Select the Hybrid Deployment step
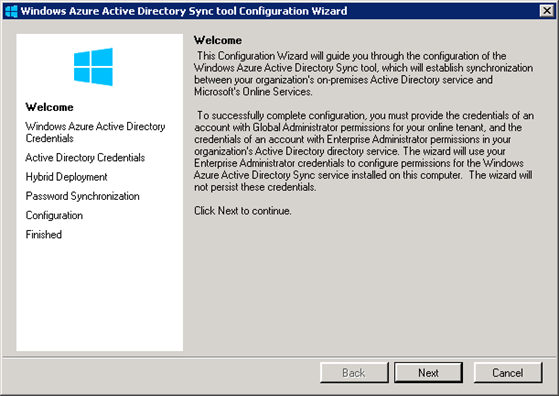The height and width of the screenshot is (396, 559). [x=66, y=177]
